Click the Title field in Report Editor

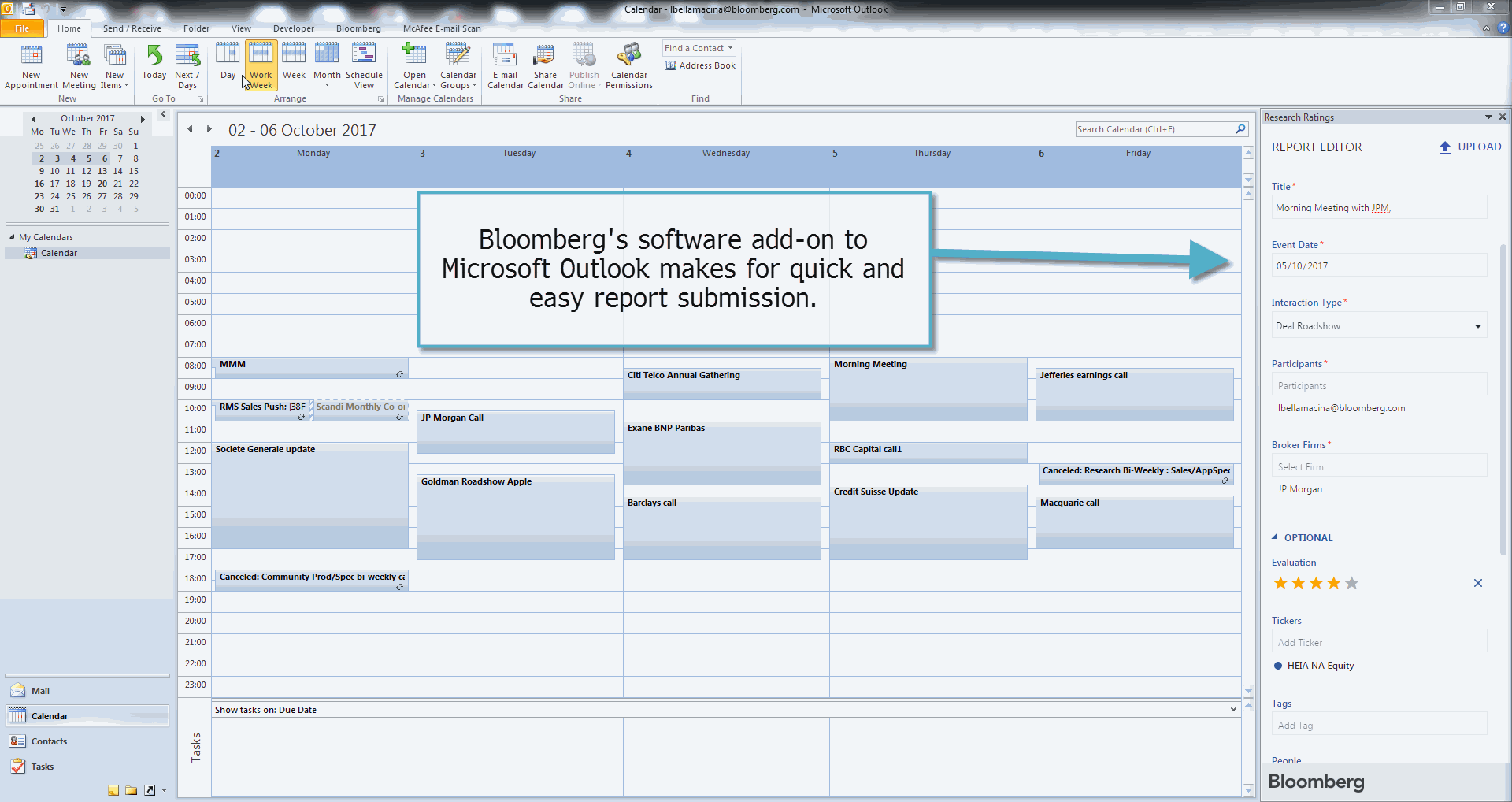click(1379, 208)
